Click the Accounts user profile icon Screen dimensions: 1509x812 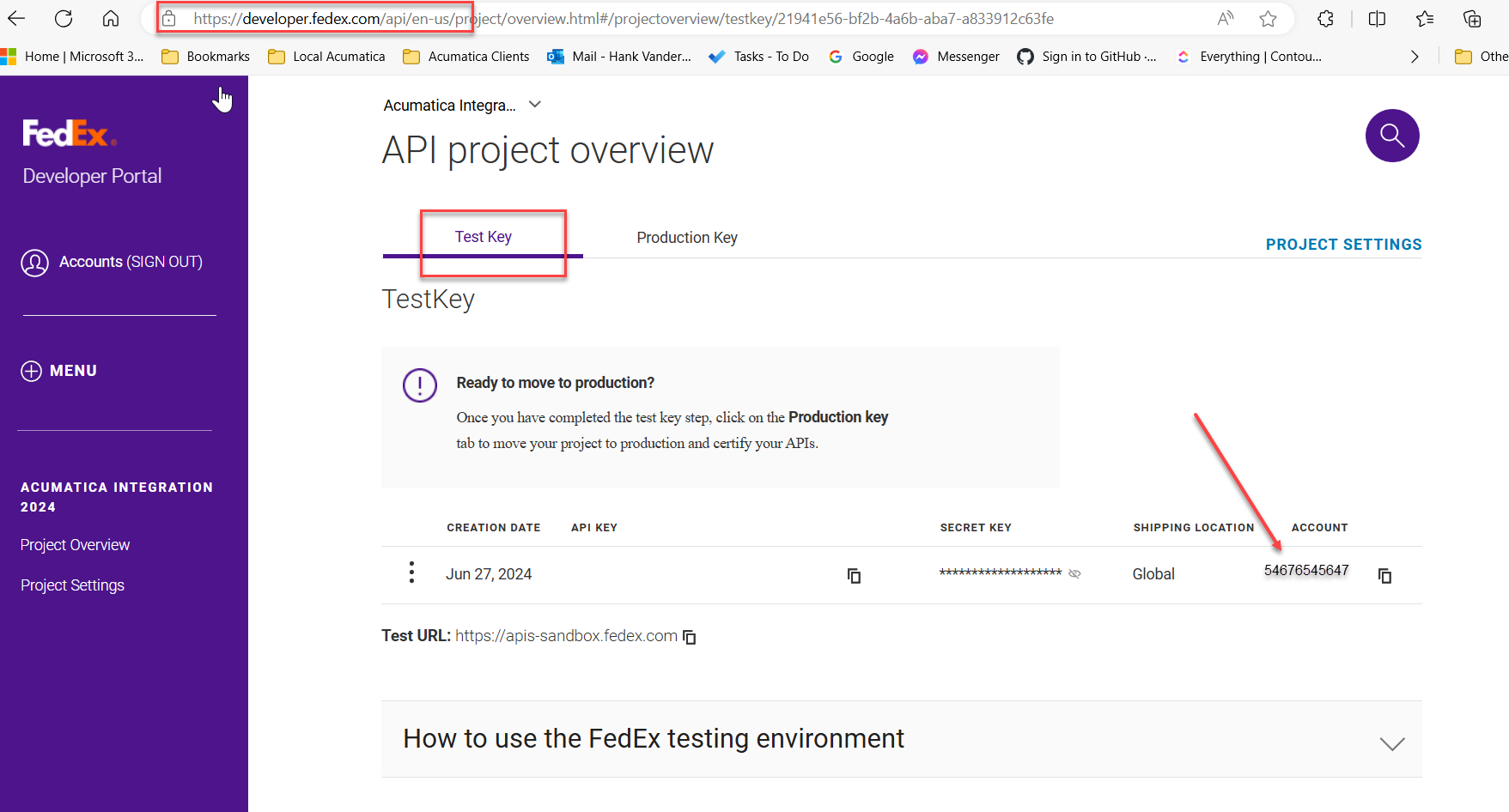(35, 263)
